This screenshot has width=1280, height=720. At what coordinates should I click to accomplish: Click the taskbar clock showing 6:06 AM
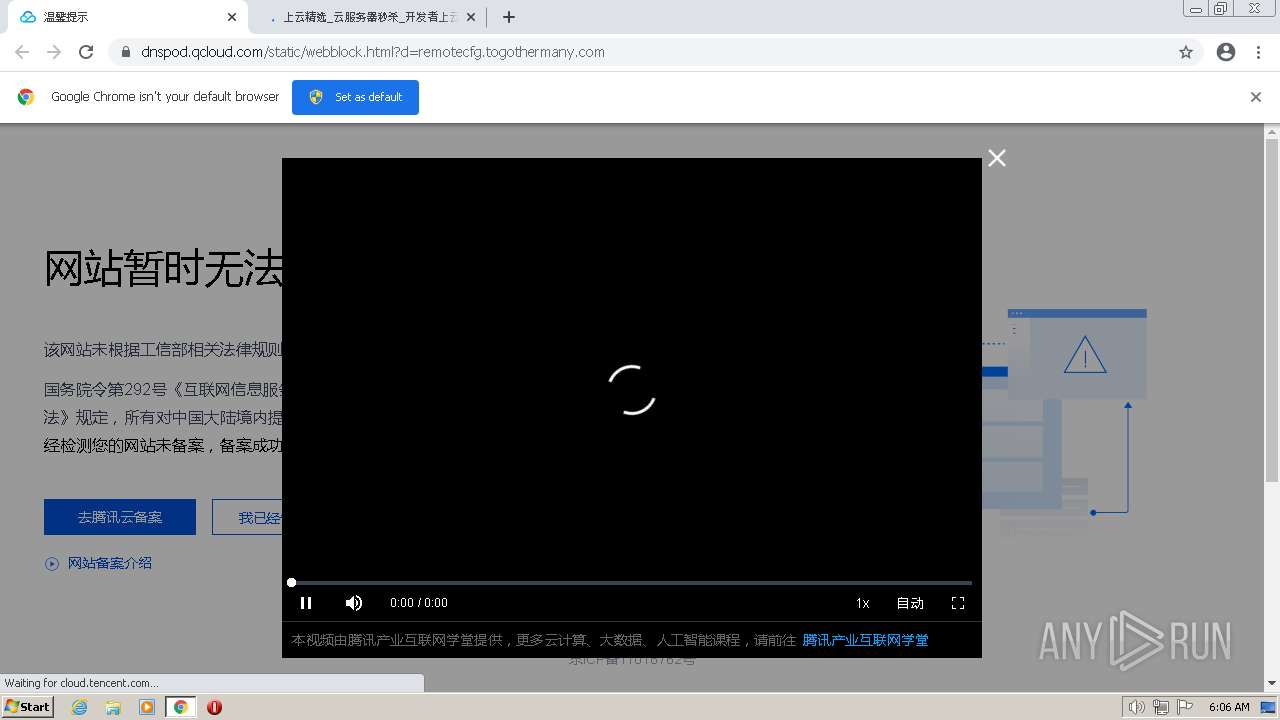pyautogui.click(x=1229, y=707)
